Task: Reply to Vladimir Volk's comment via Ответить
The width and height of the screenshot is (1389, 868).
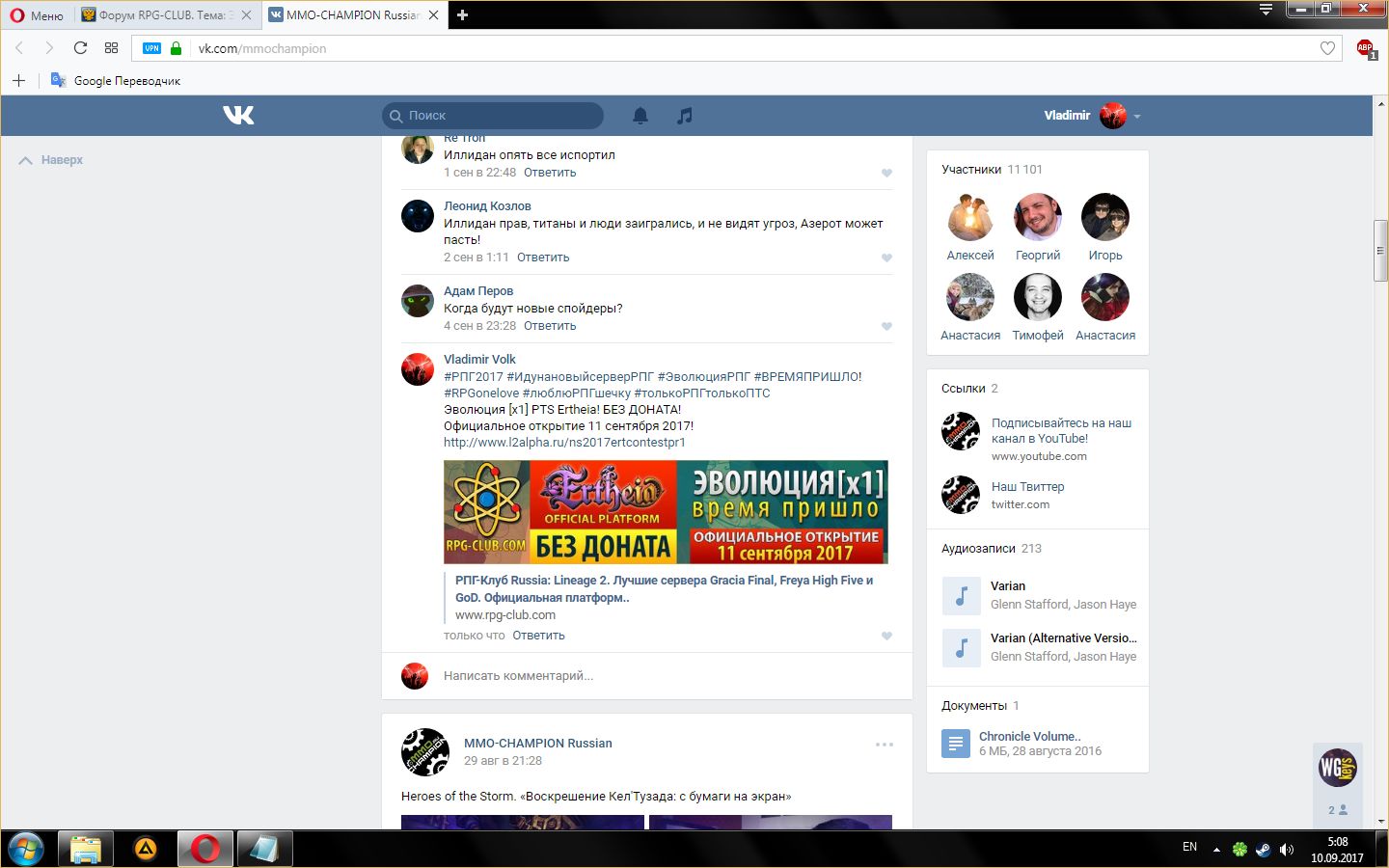Action: click(538, 636)
